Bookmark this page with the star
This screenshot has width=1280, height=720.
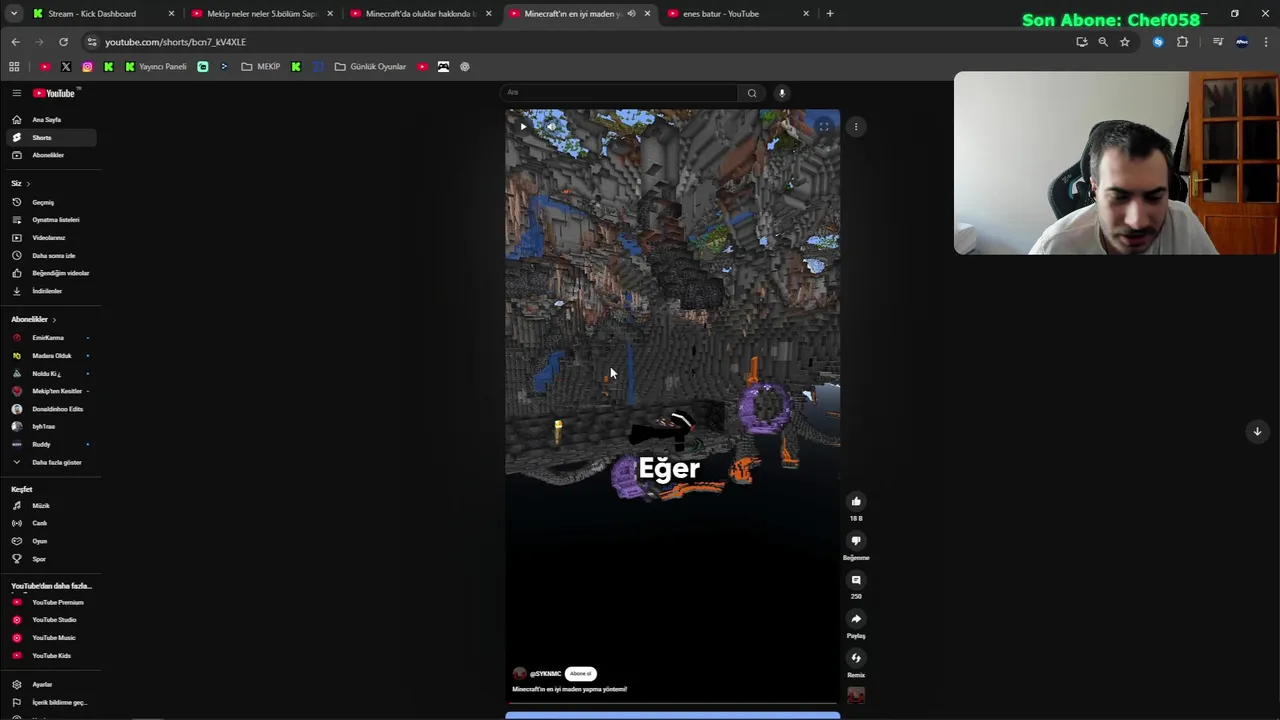[x=1125, y=42]
